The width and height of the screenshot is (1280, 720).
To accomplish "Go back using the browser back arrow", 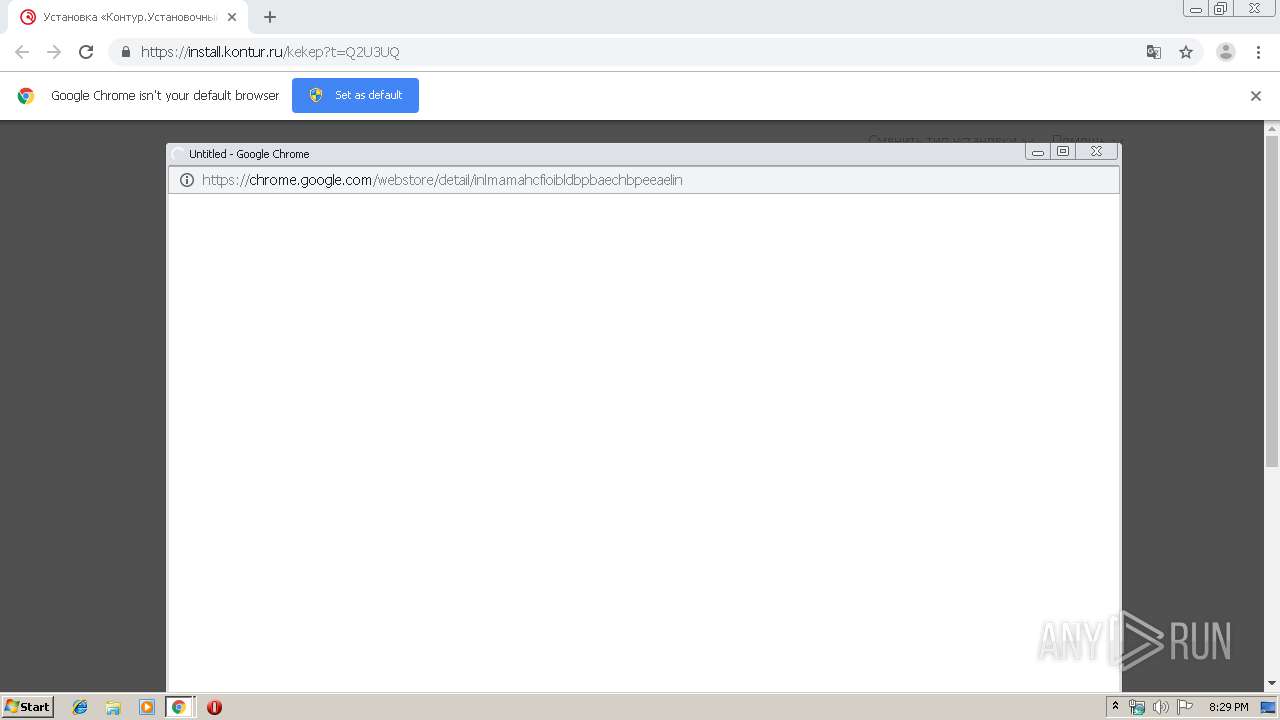I will point(22,52).
